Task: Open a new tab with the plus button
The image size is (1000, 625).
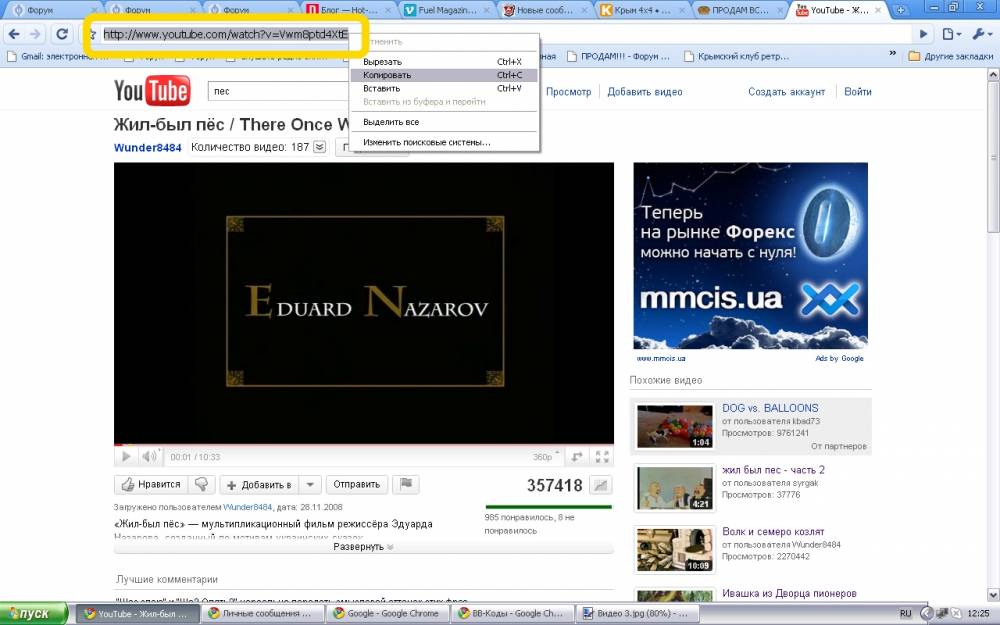Action: (901, 10)
